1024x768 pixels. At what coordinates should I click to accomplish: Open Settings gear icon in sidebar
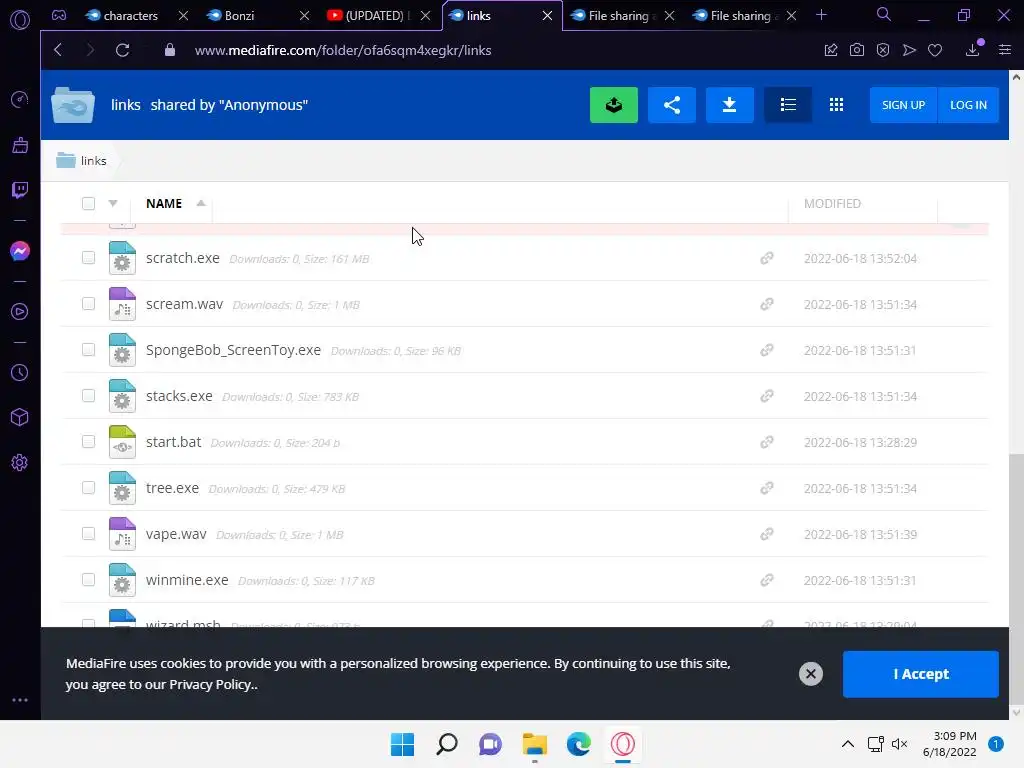click(20, 462)
